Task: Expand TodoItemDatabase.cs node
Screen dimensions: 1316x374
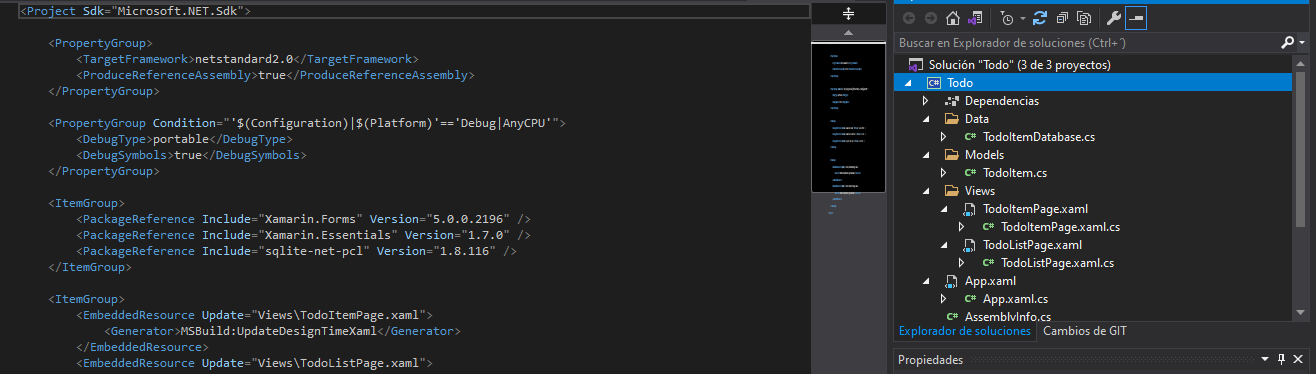Action: (943, 137)
